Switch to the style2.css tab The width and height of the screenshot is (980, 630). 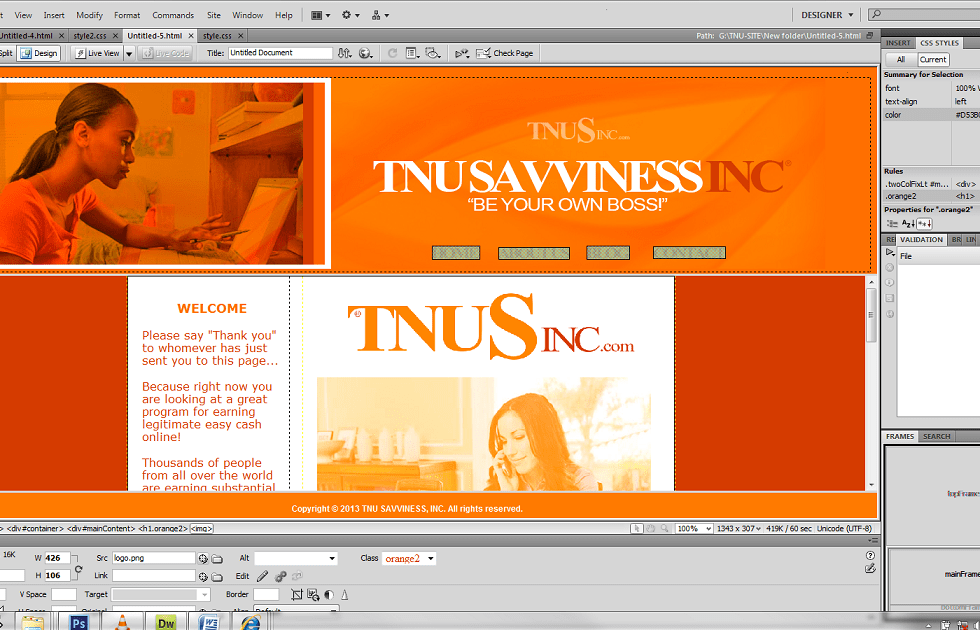90,36
